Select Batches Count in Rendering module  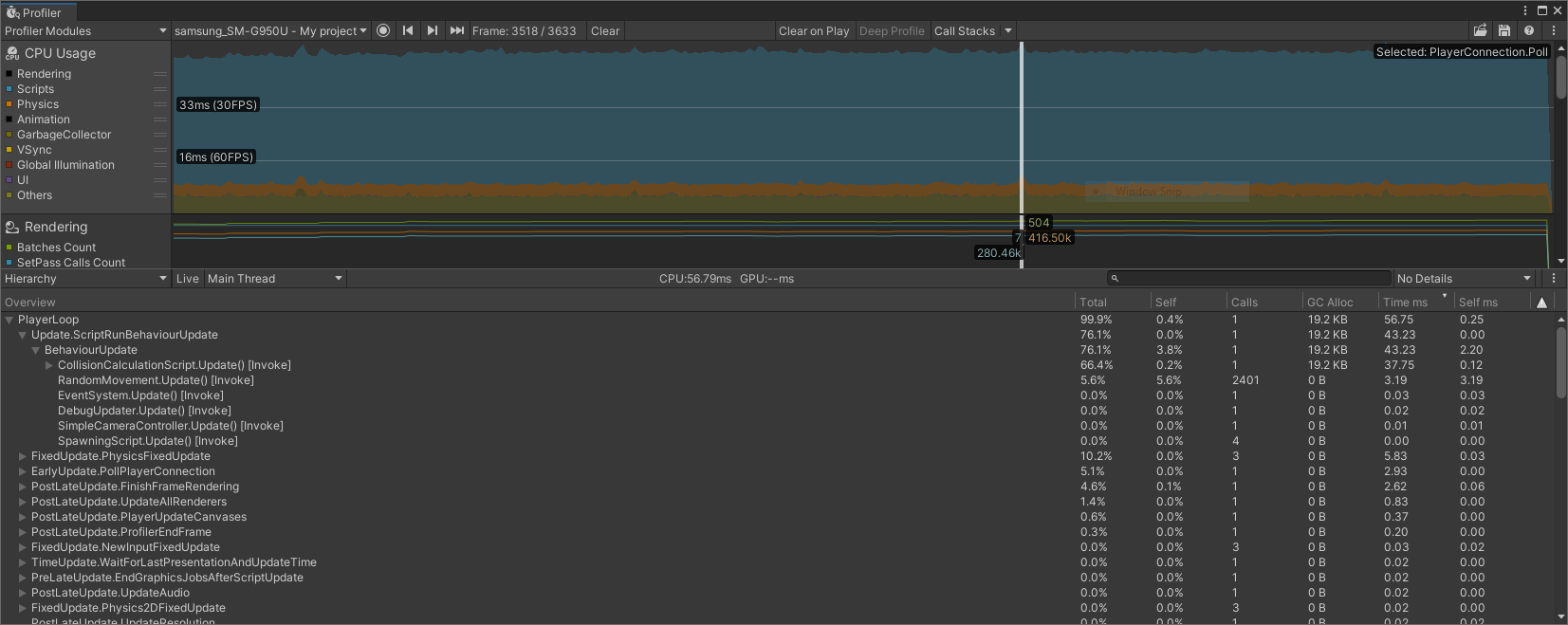point(56,248)
